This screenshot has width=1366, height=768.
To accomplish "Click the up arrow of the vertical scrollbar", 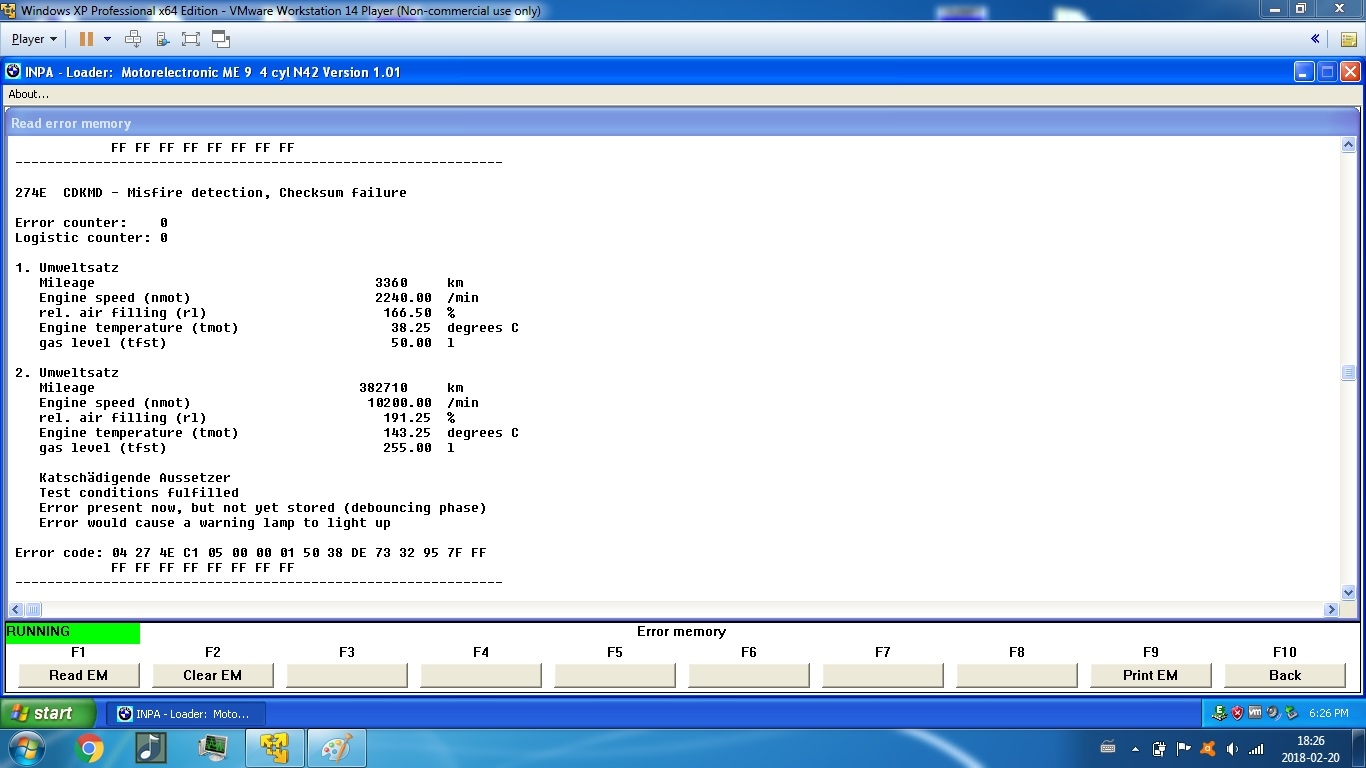I will [x=1348, y=145].
